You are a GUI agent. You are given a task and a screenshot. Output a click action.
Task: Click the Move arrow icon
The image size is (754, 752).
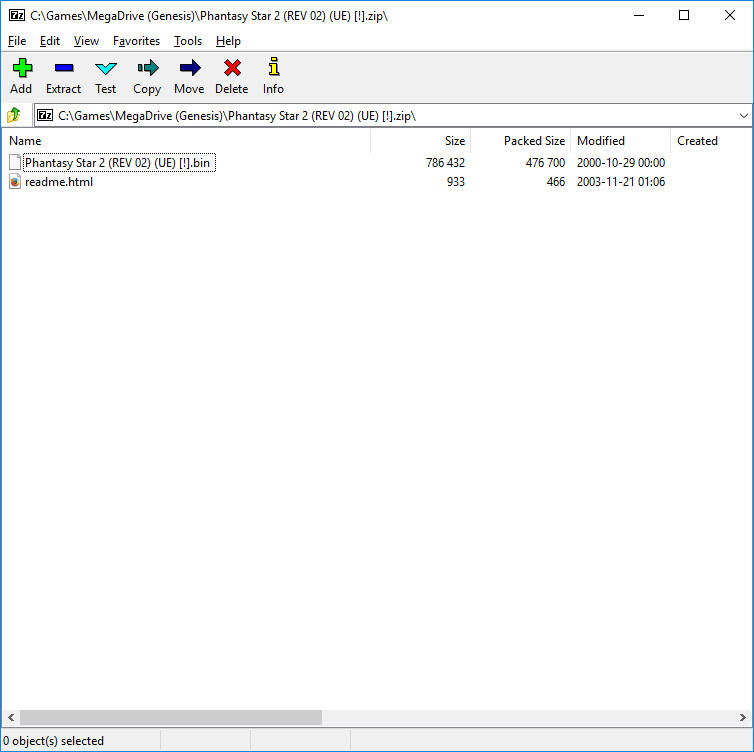pyautogui.click(x=189, y=68)
